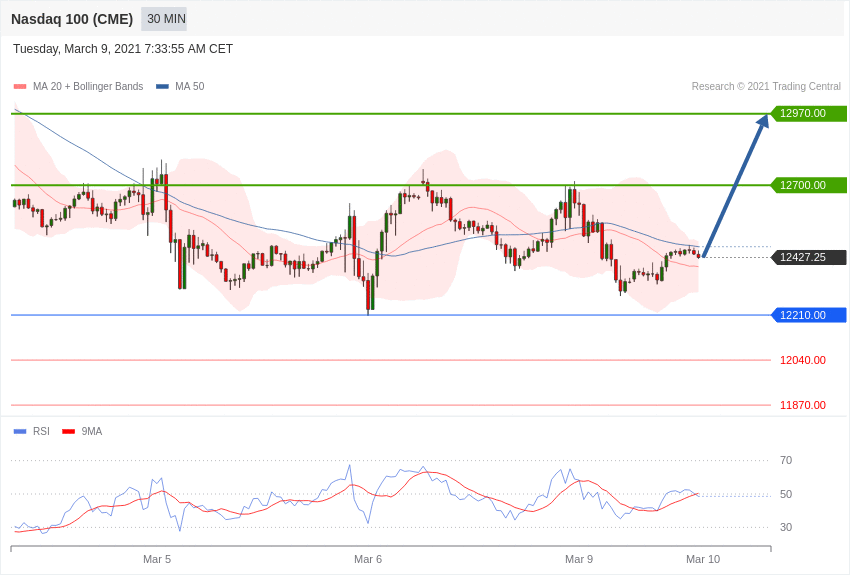The height and width of the screenshot is (576, 850).
Task: Click the 11870.00 red support value
Action: click(803, 405)
